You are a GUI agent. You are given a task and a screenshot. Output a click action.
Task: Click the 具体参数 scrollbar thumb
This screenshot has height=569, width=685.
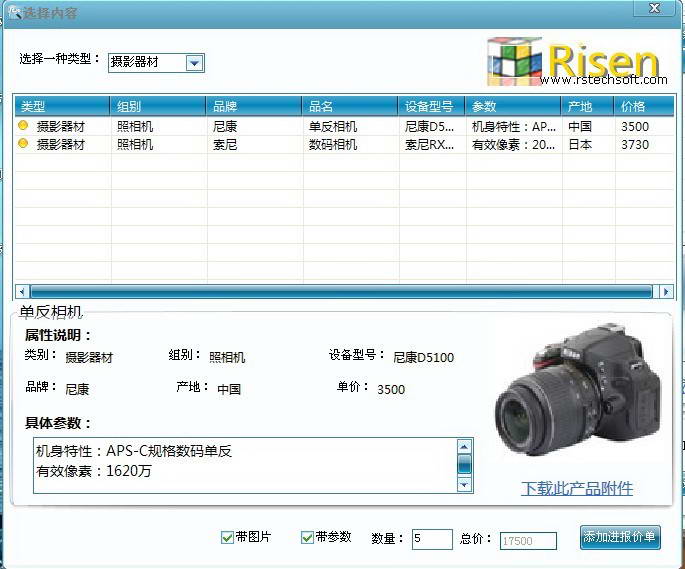[464, 465]
